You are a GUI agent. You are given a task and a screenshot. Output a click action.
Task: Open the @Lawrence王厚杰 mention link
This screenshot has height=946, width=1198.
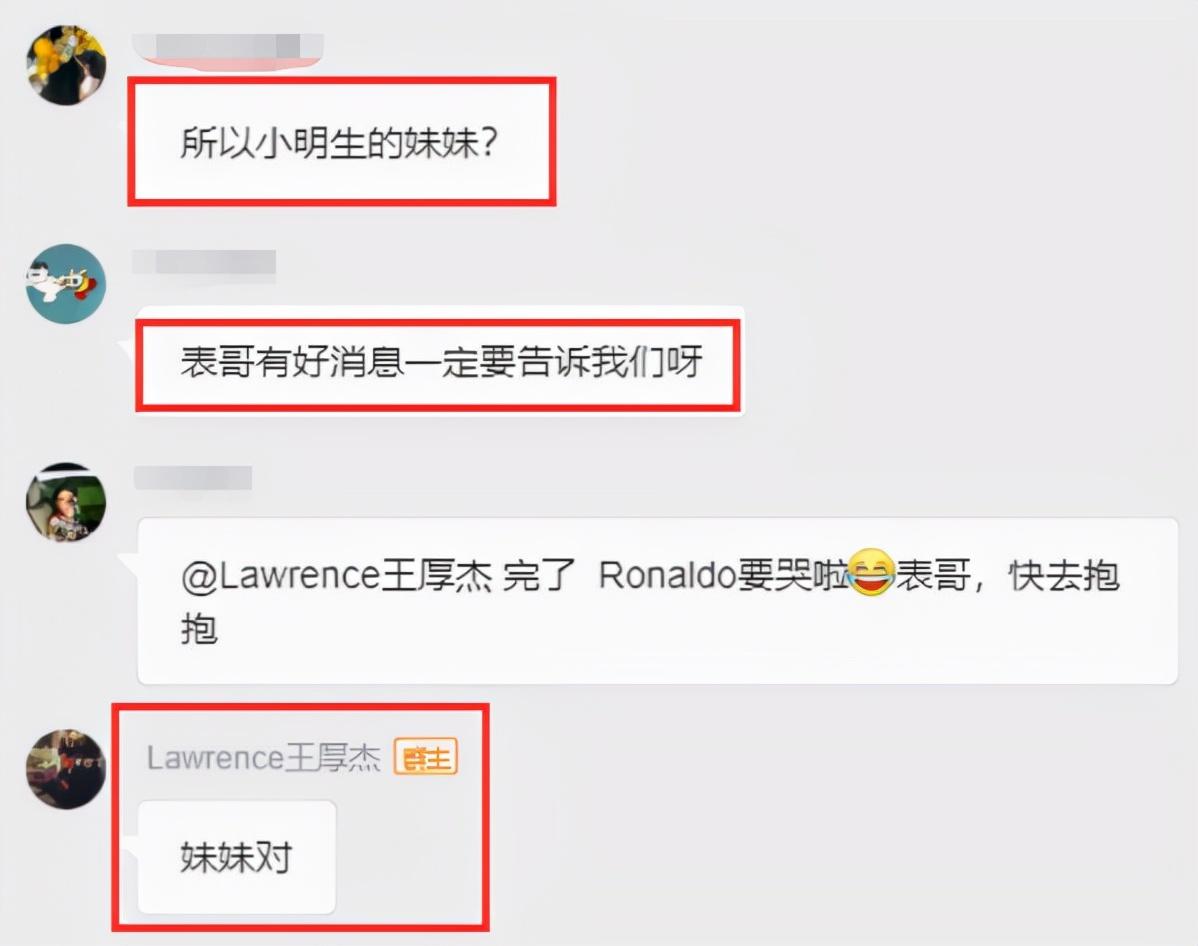(337, 575)
